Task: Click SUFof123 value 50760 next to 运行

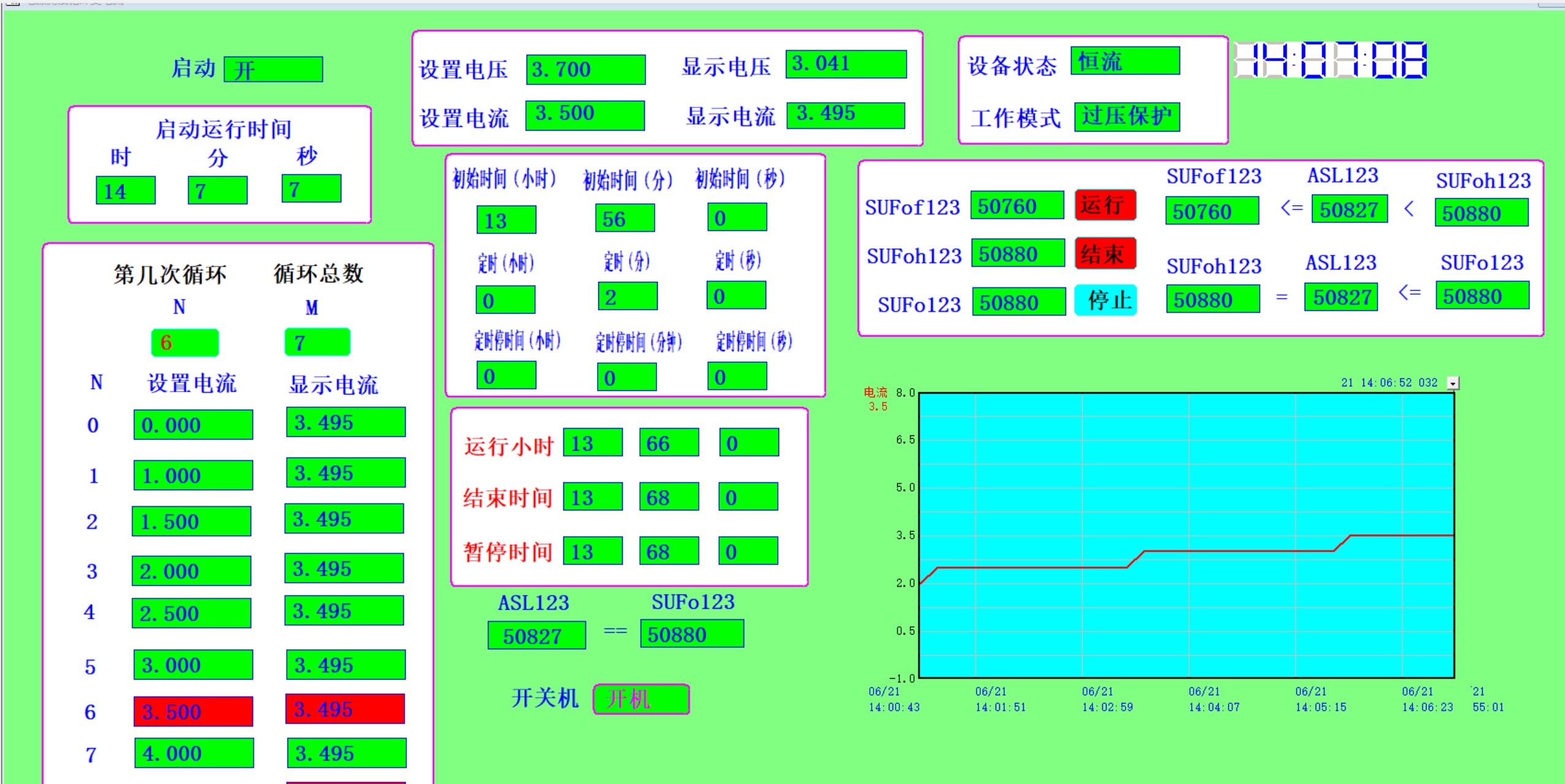Action: pyautogui.click(x=1018, y=205)
